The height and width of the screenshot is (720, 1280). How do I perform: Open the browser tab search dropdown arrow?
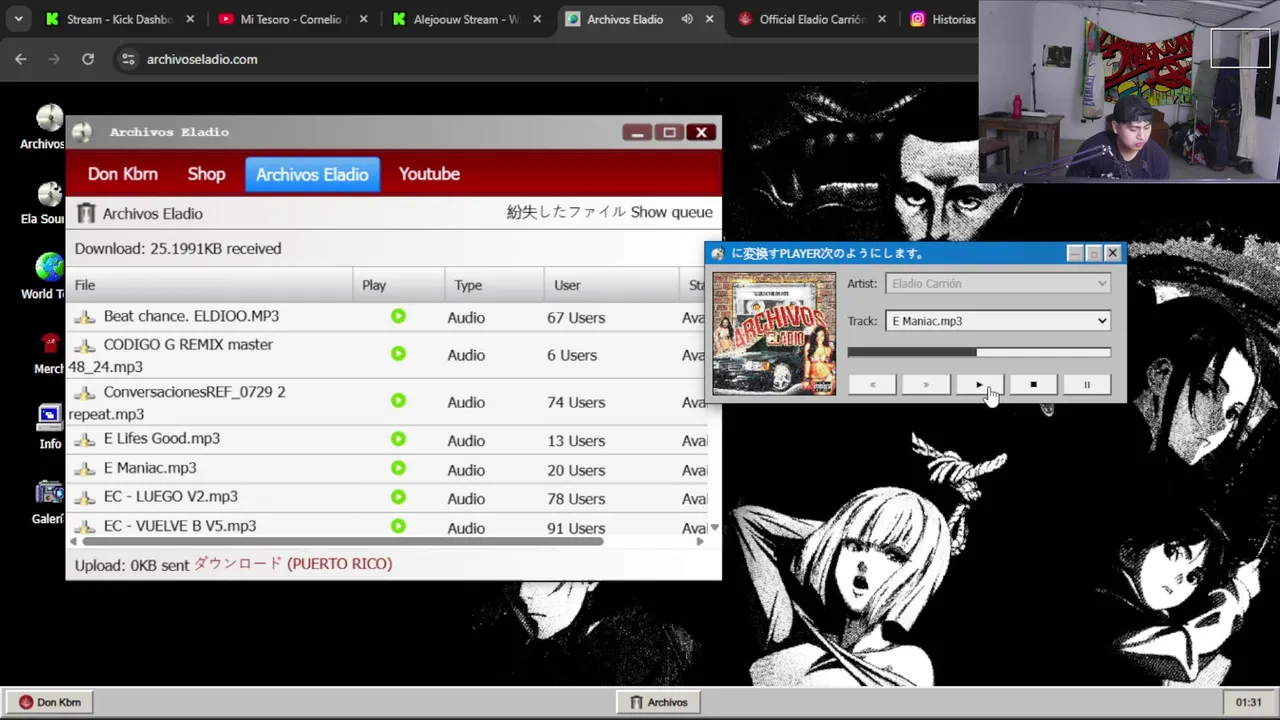[x=18, y=19]
